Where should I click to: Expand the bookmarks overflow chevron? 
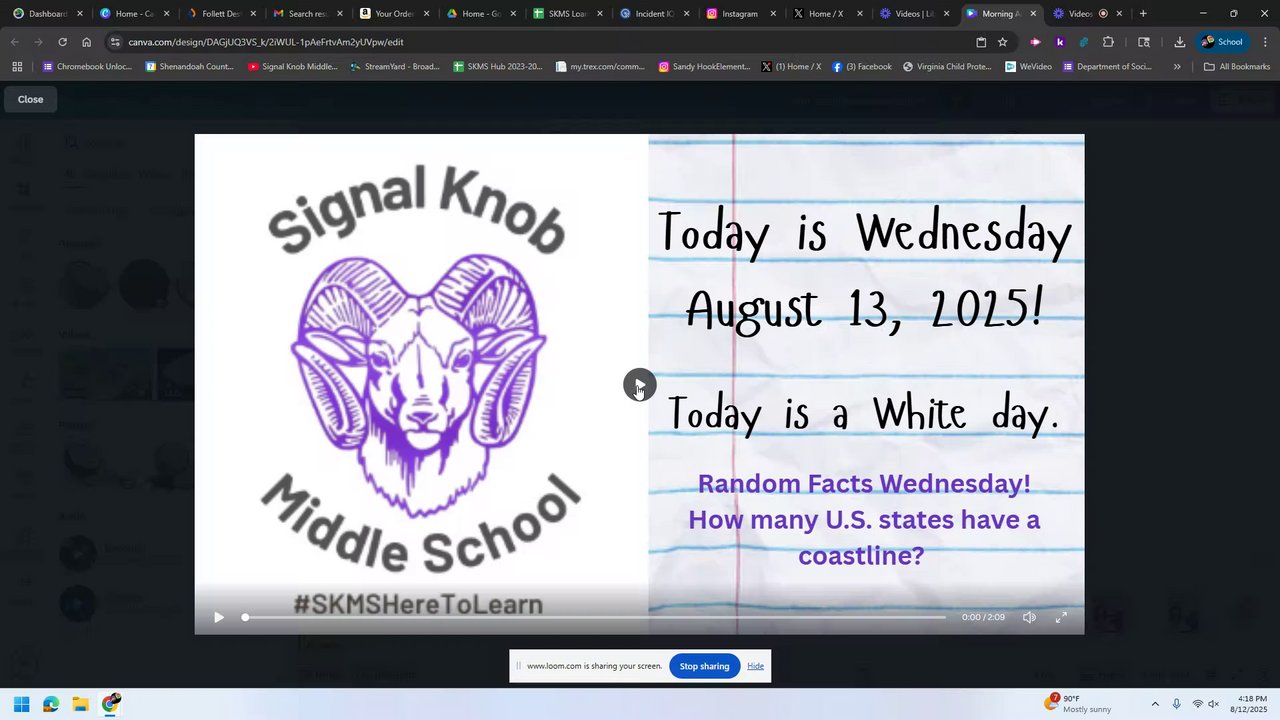(1177, 67)
